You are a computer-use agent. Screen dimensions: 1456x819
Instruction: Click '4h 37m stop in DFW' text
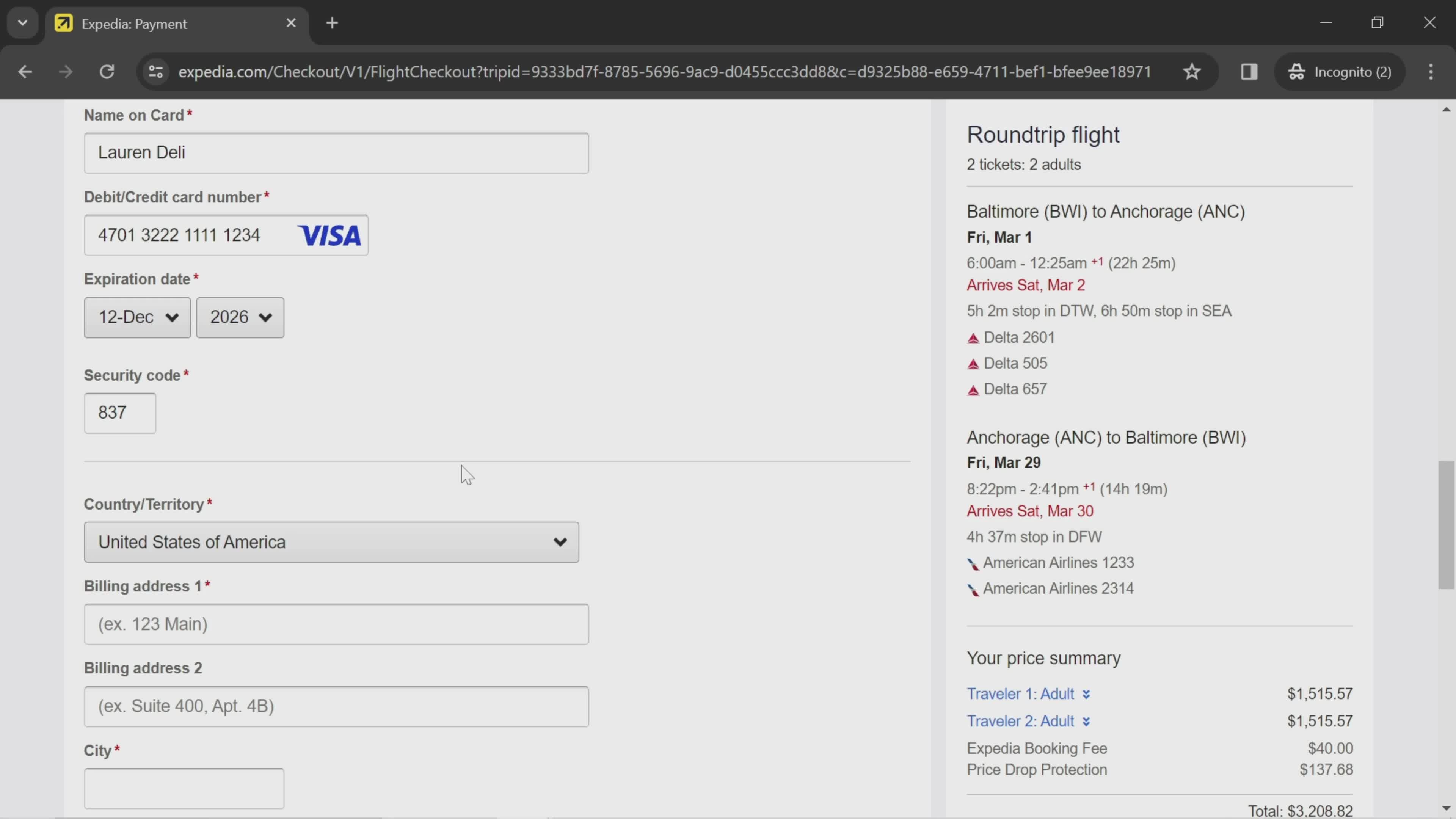coord(1034,537)
